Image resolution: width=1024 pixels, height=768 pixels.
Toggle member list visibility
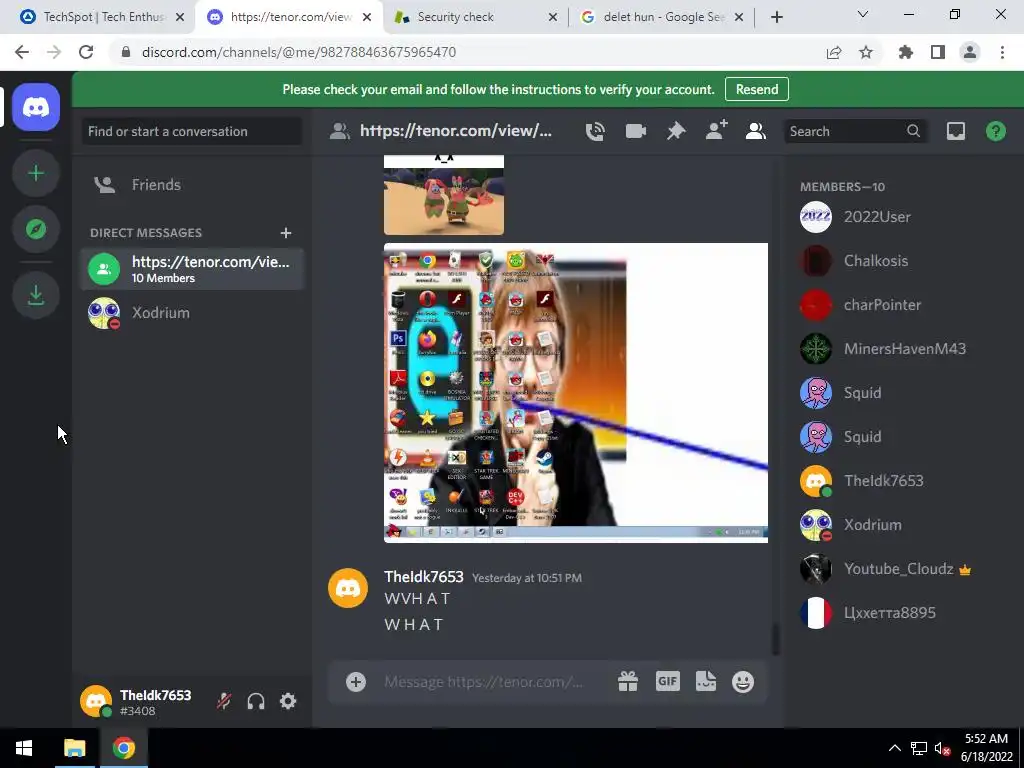pos(756,131)
